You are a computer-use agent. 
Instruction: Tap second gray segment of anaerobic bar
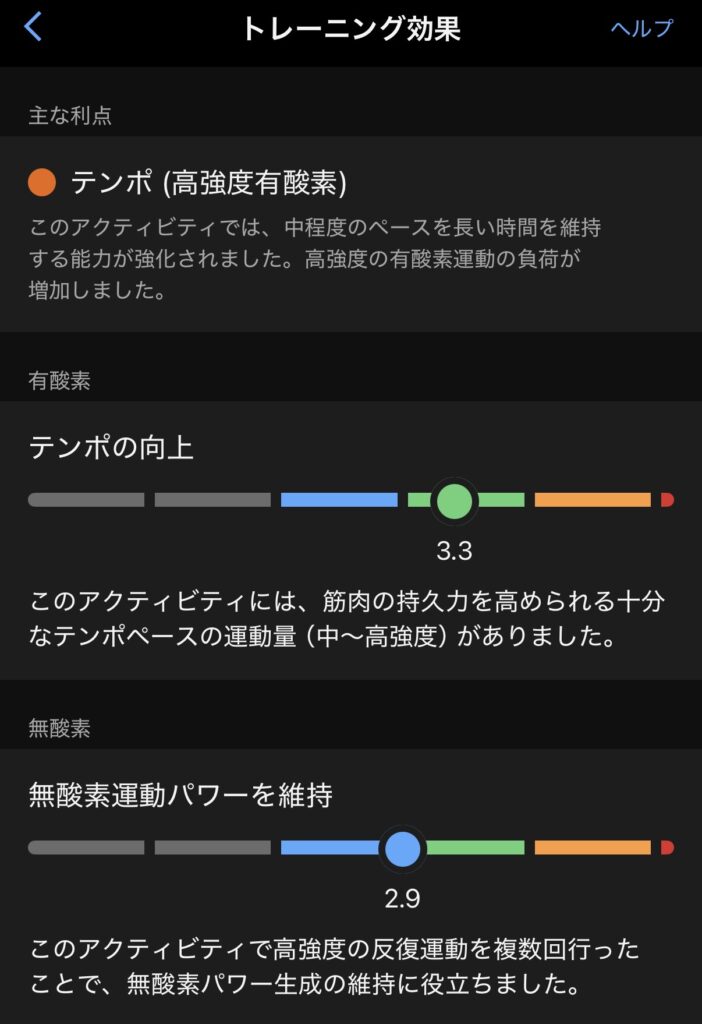click(212, 848)
